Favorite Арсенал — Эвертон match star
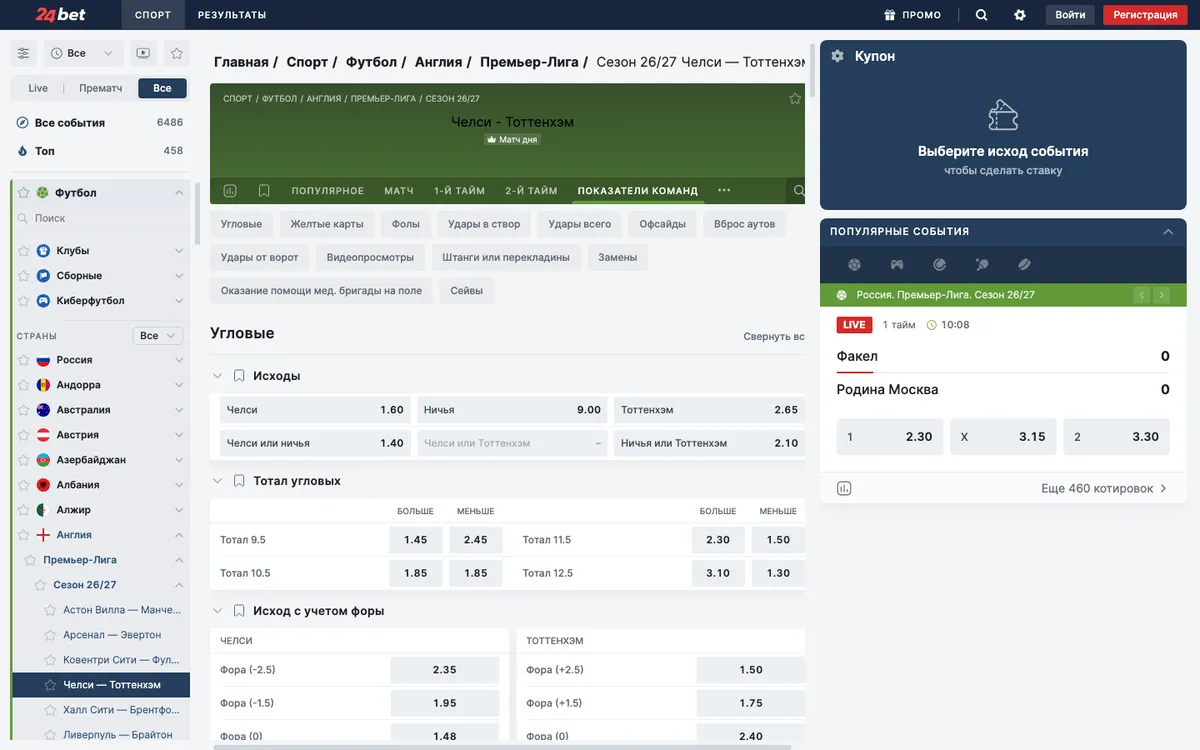 (x=52, y=635)
